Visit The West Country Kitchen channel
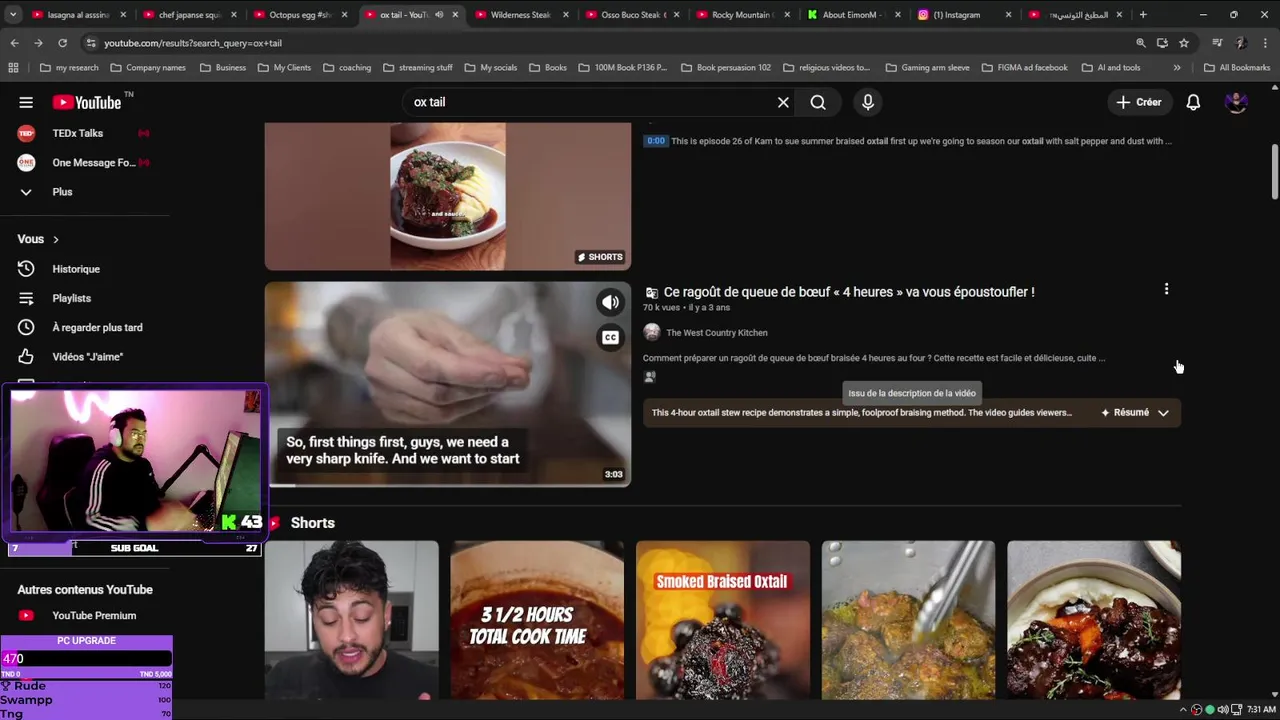1280x720 pixels. (x=717, y=333)
